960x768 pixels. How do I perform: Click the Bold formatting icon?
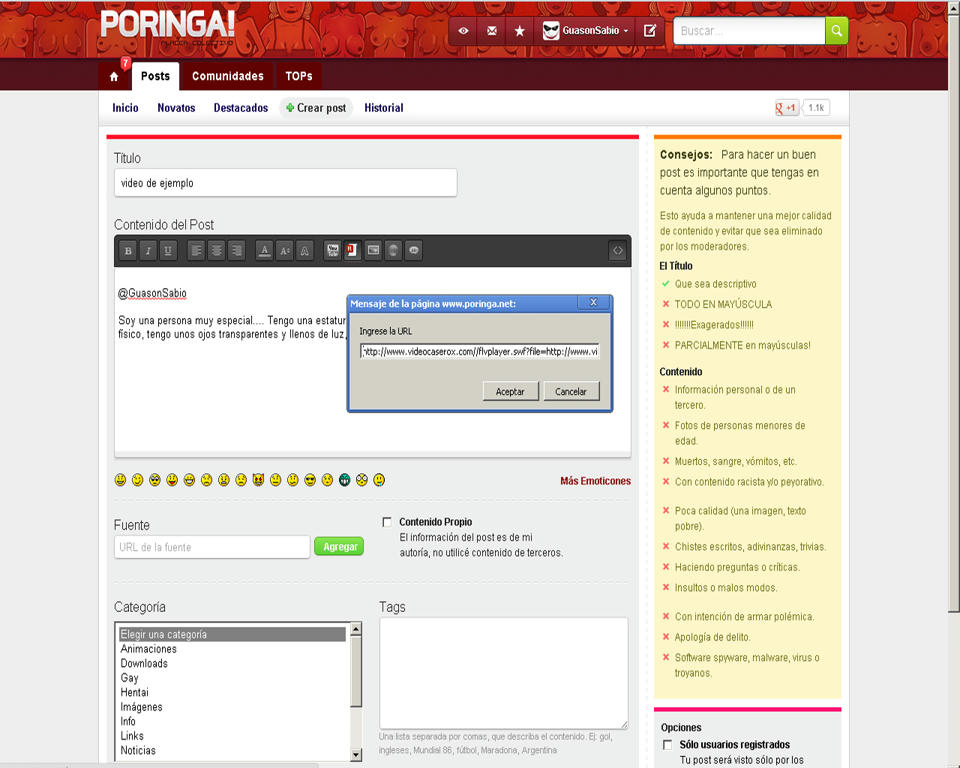128,251
